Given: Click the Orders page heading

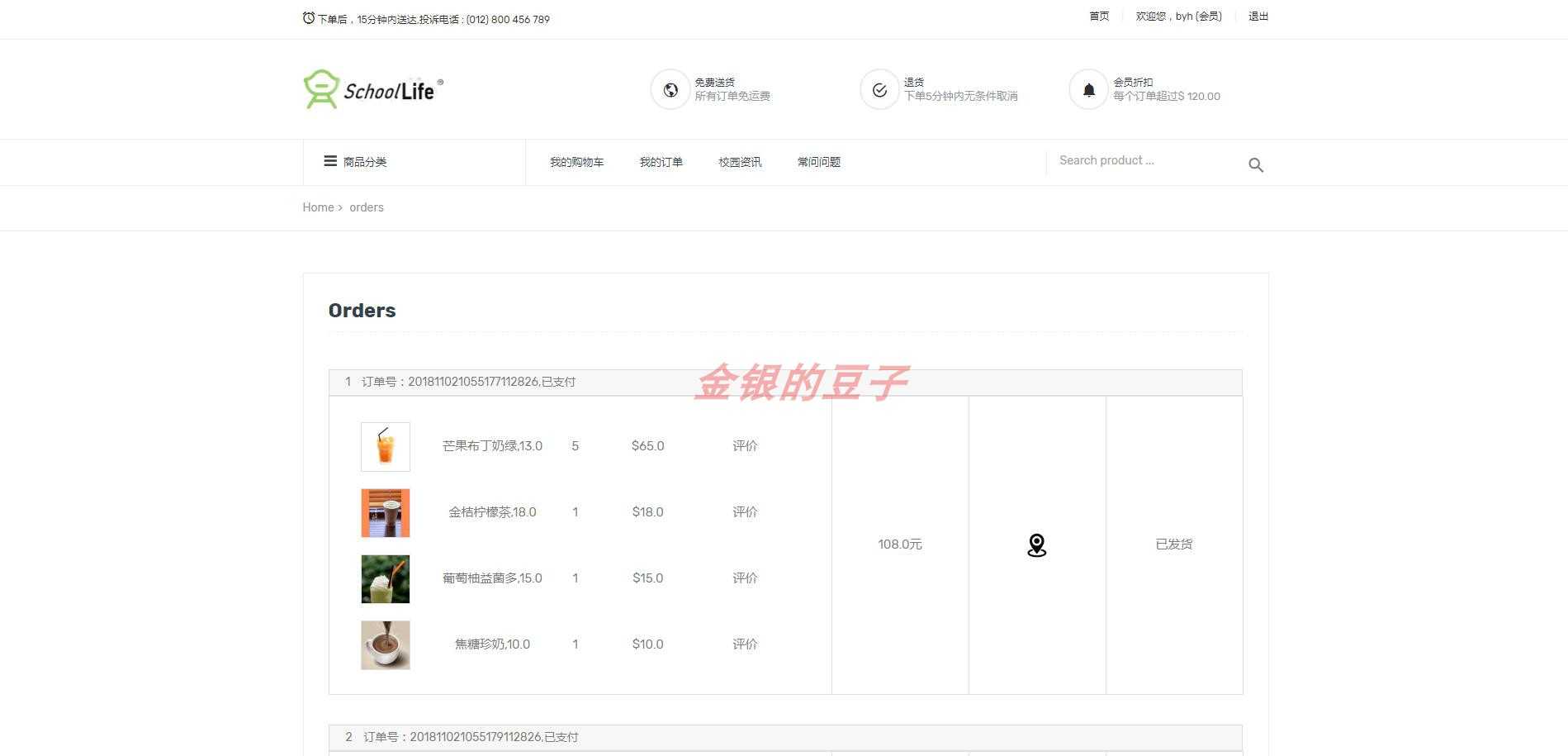Looking at the screenshot, I should click(x=362, y=311).
